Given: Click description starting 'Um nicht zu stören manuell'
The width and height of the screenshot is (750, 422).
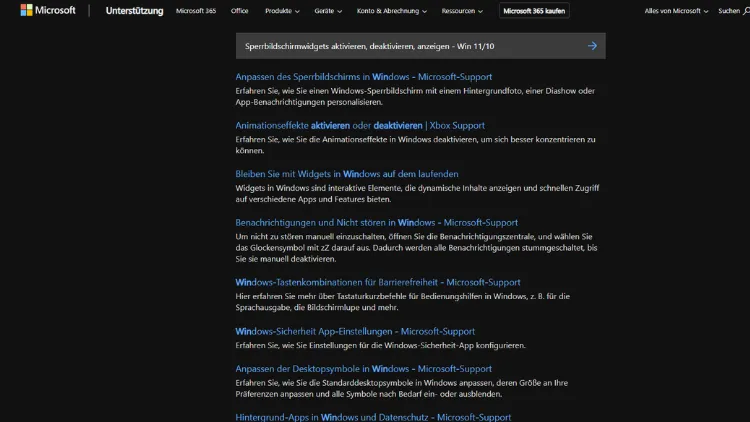Looking at the screenshot, I should pyautogui.click(x=416, y=248).
